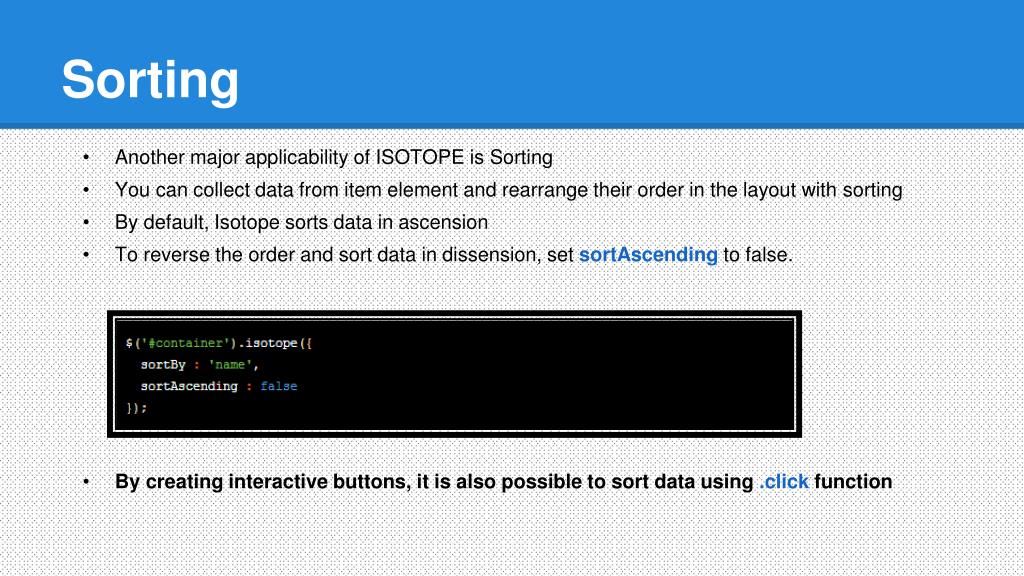Click the sortAscending key inside code block

189,386
